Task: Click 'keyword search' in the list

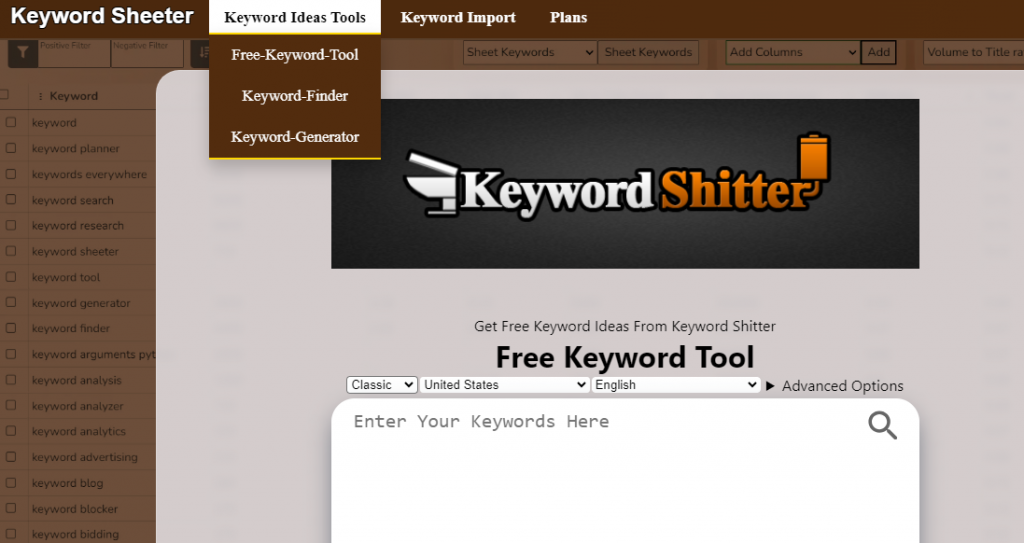Action: [72, 200]
